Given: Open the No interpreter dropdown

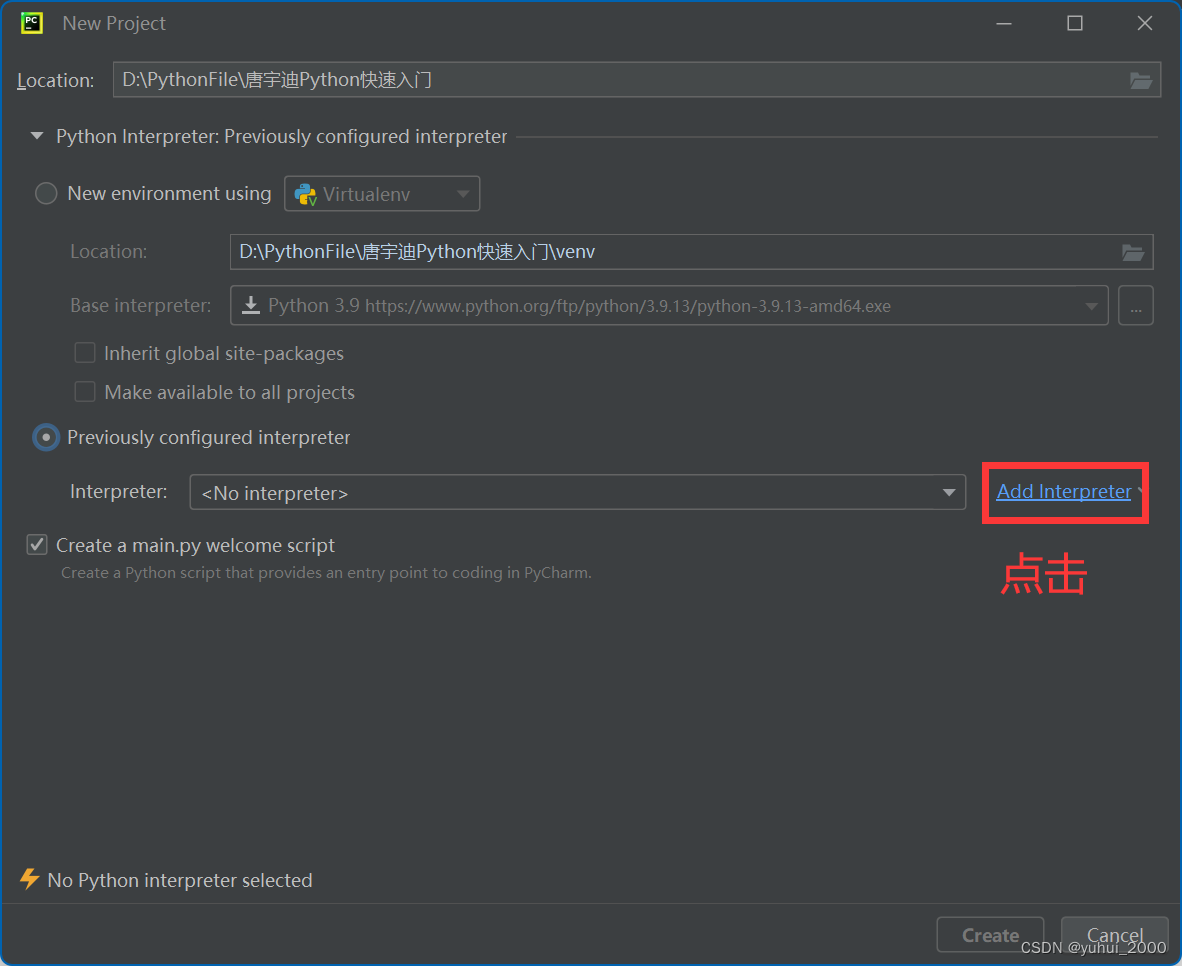Looking at the screenshot, I should pos(577,492).
